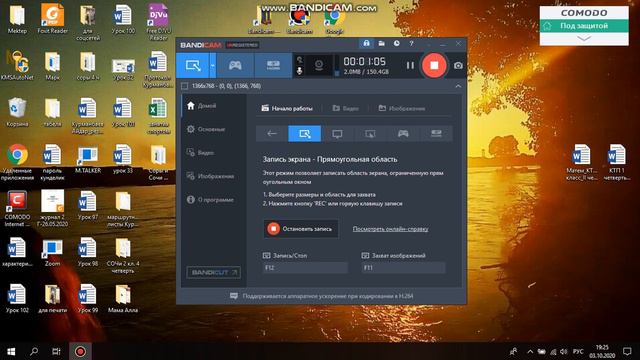Select the Foxit Reader desktop icon
This screenshot has height=360, width=640.
[52, 18]
